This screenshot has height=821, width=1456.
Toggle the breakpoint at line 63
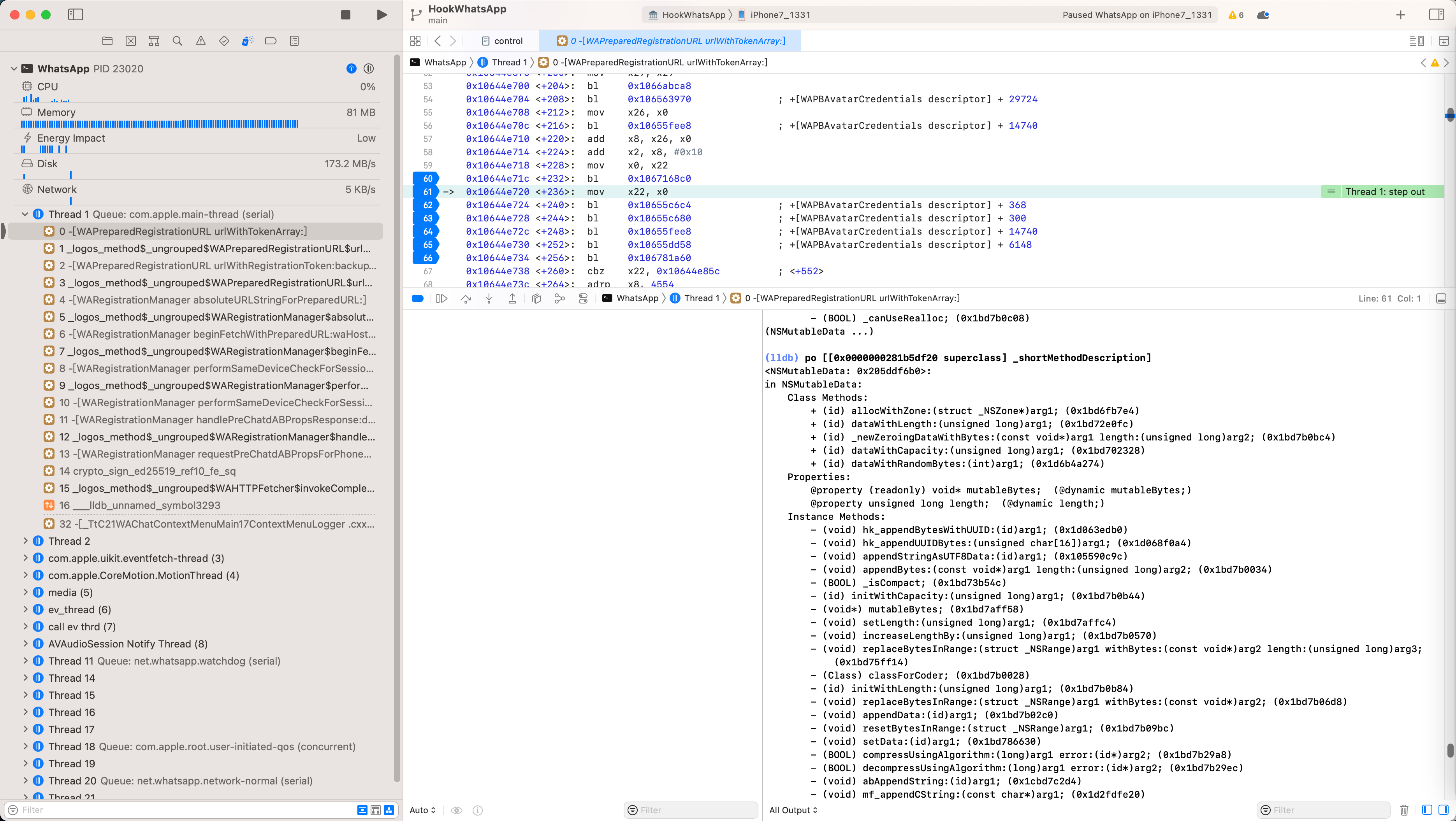(426, 218)
